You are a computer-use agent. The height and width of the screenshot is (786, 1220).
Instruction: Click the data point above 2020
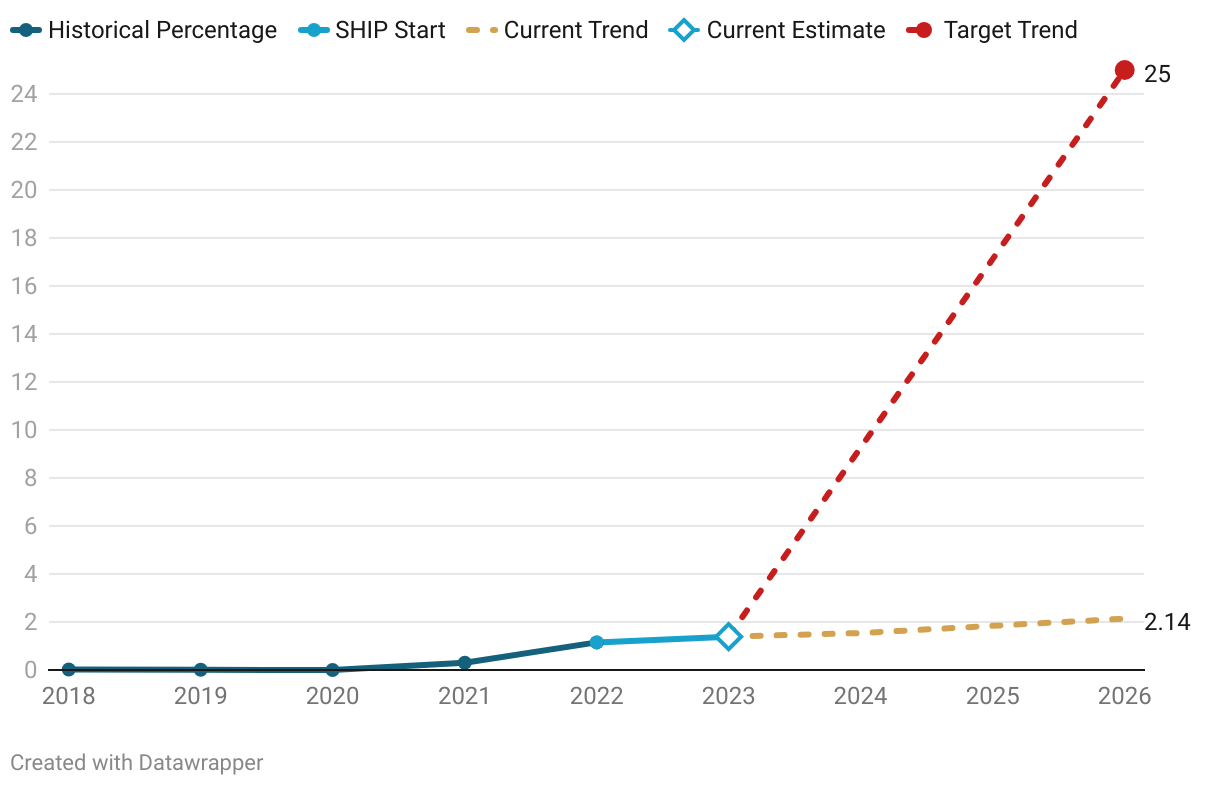point(332,669)
